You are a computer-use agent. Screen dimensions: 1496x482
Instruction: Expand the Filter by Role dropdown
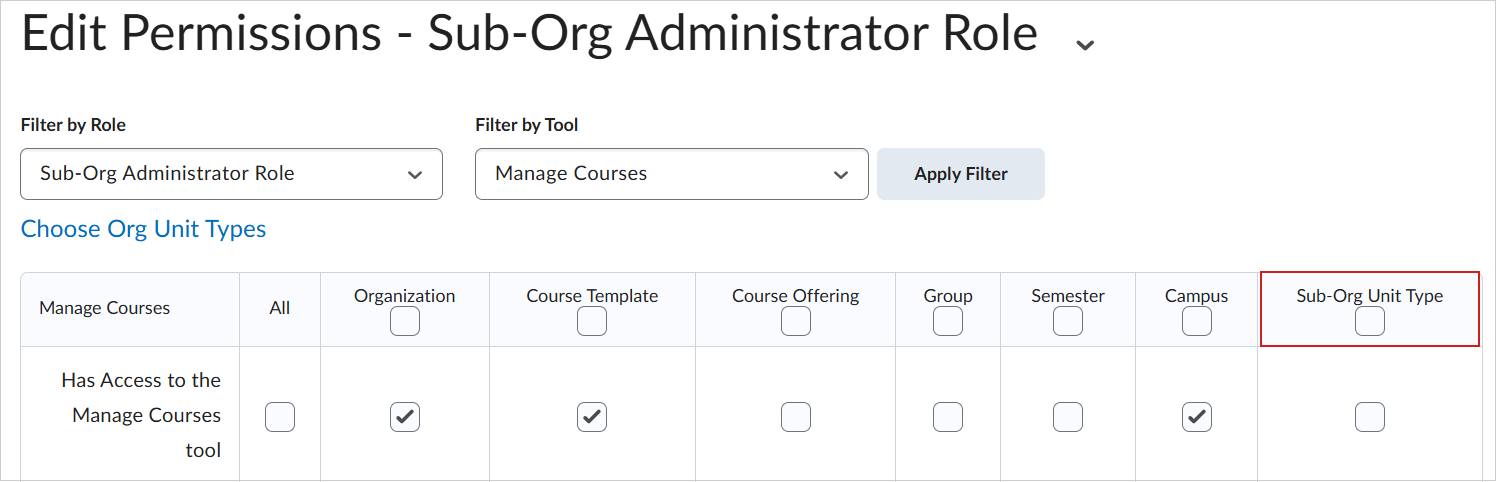231,174
